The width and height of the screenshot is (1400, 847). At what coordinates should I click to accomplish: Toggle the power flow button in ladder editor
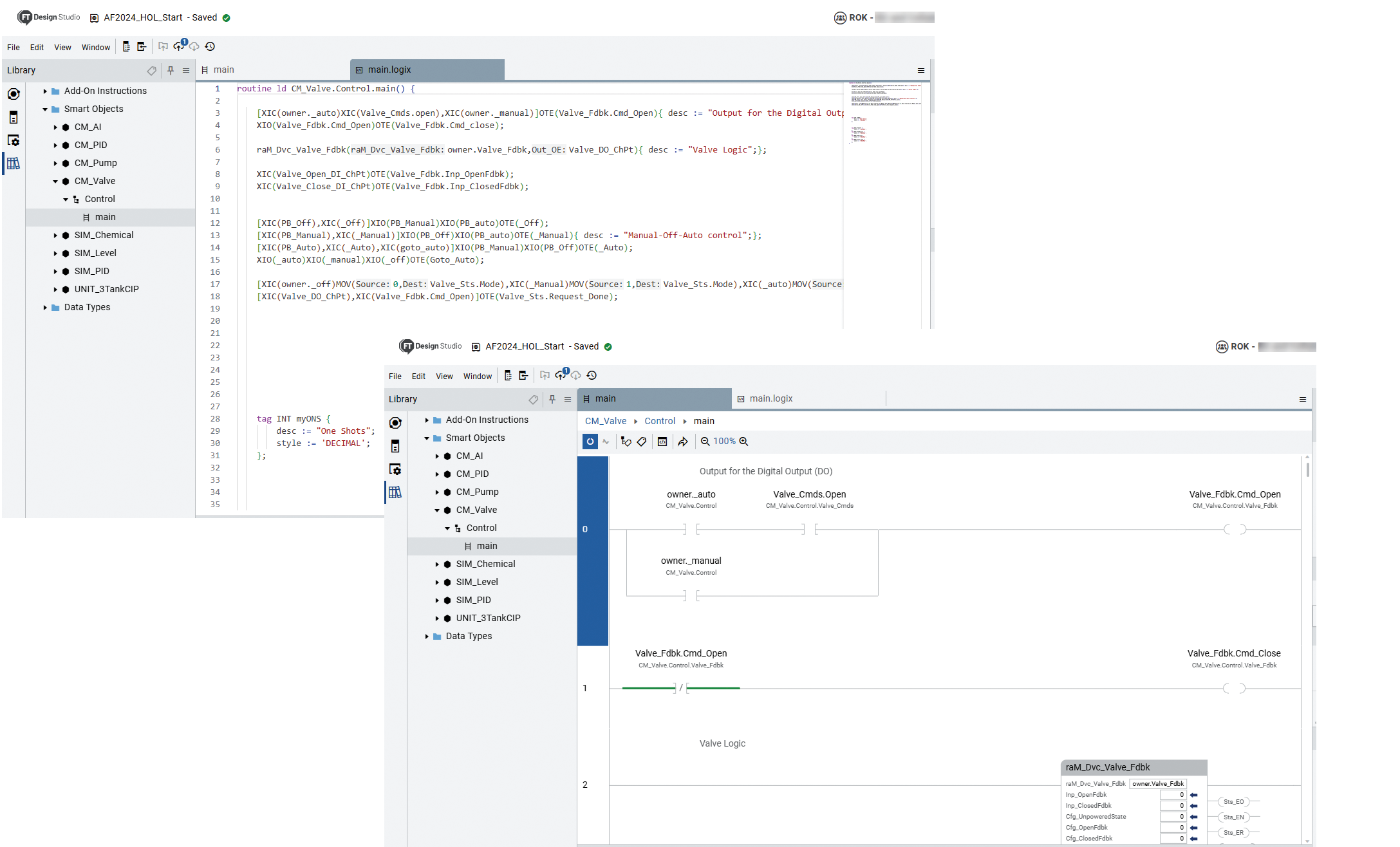click(x=590, y=442)
